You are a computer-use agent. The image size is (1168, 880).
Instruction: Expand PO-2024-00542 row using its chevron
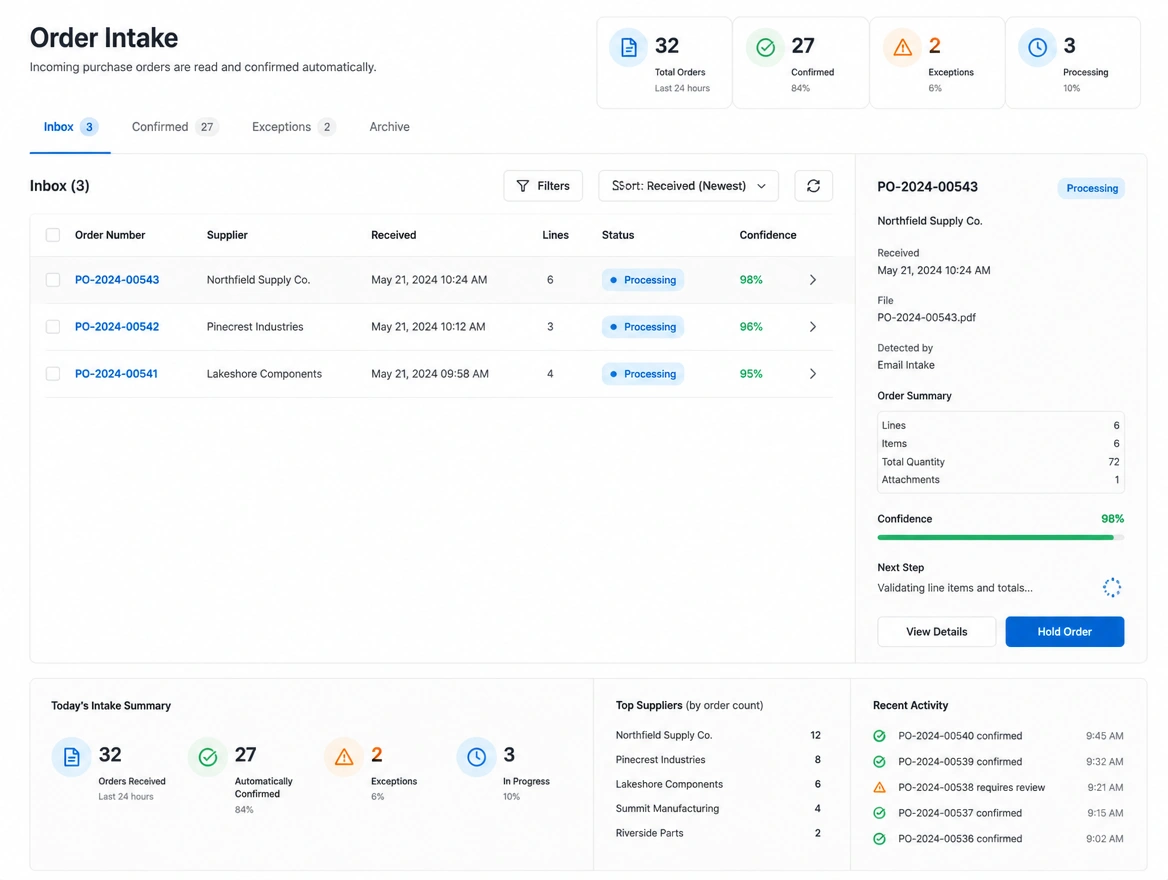[x=813, y=326]
